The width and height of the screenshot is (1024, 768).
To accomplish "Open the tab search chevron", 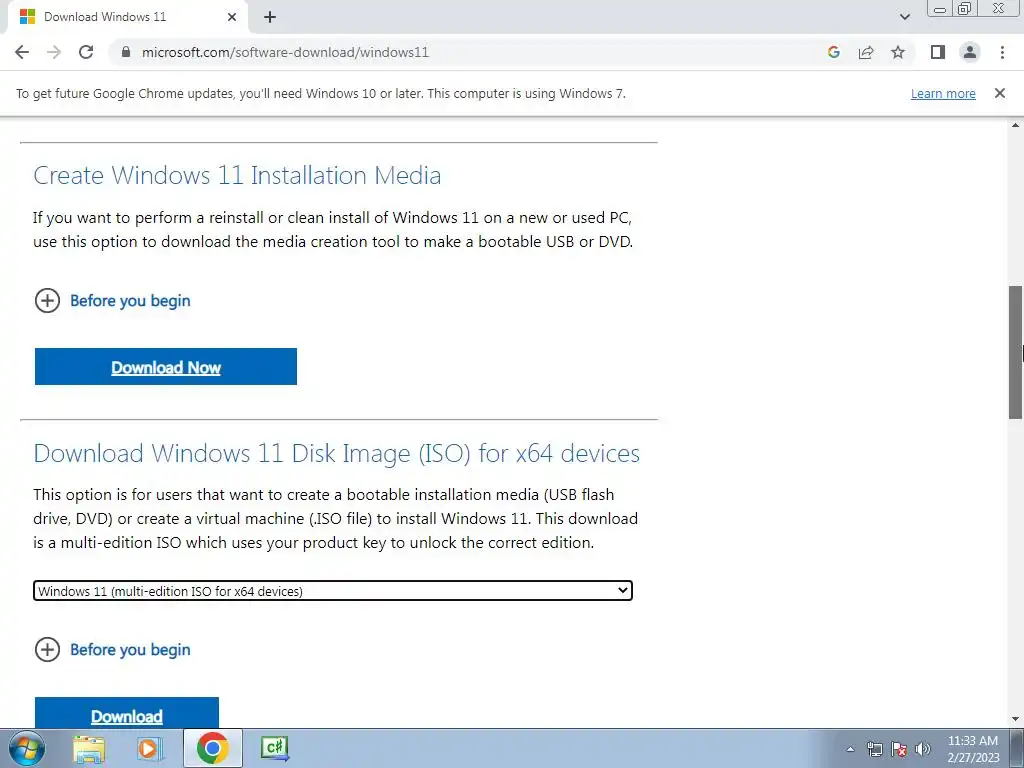I will 904,17.
